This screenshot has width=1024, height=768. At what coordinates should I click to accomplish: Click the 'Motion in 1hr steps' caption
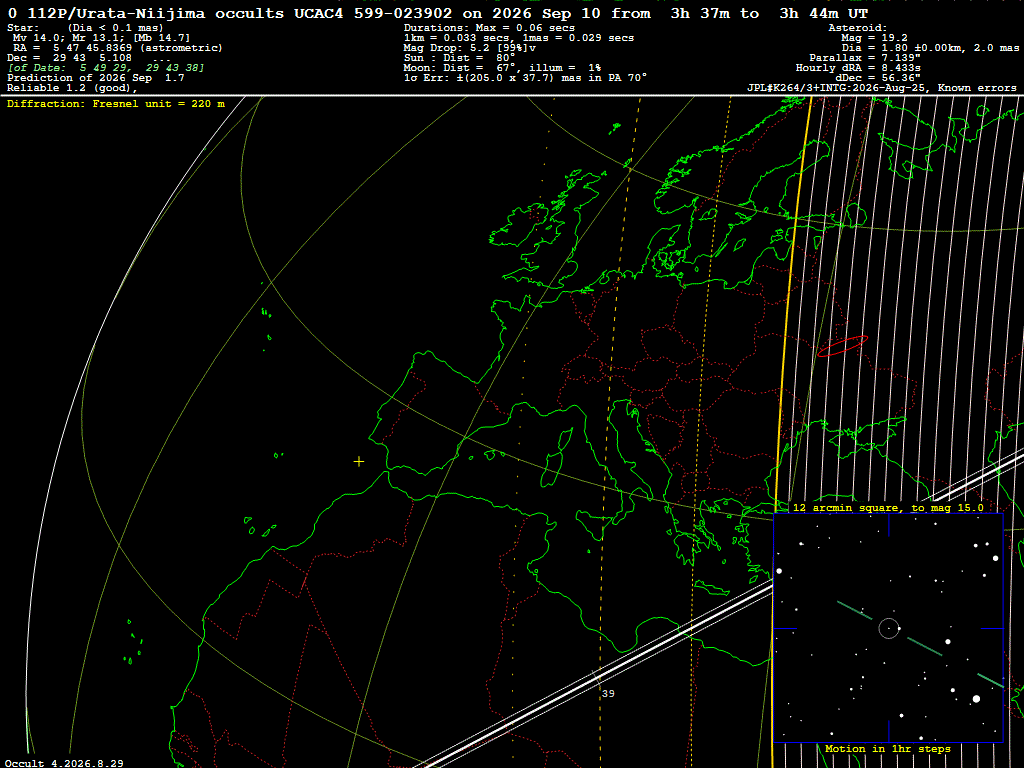click(888, 748)
